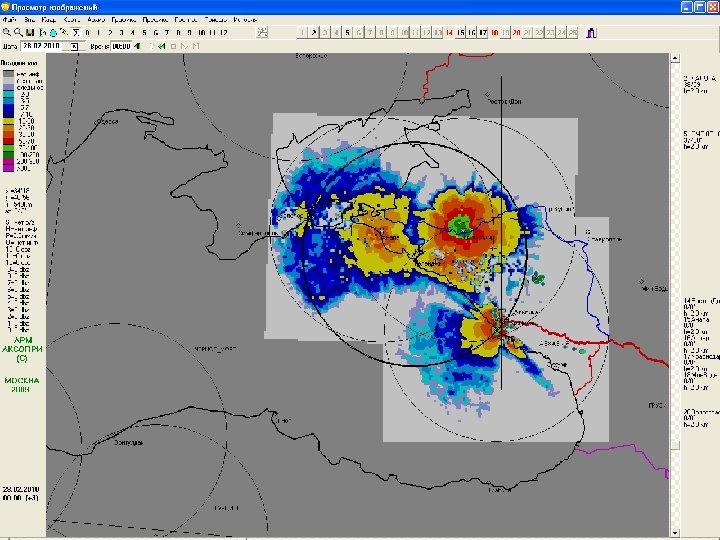Viewport: 720px width, 540px height.
Task: Toggle red radar station button 14
Action: (449, 33)
